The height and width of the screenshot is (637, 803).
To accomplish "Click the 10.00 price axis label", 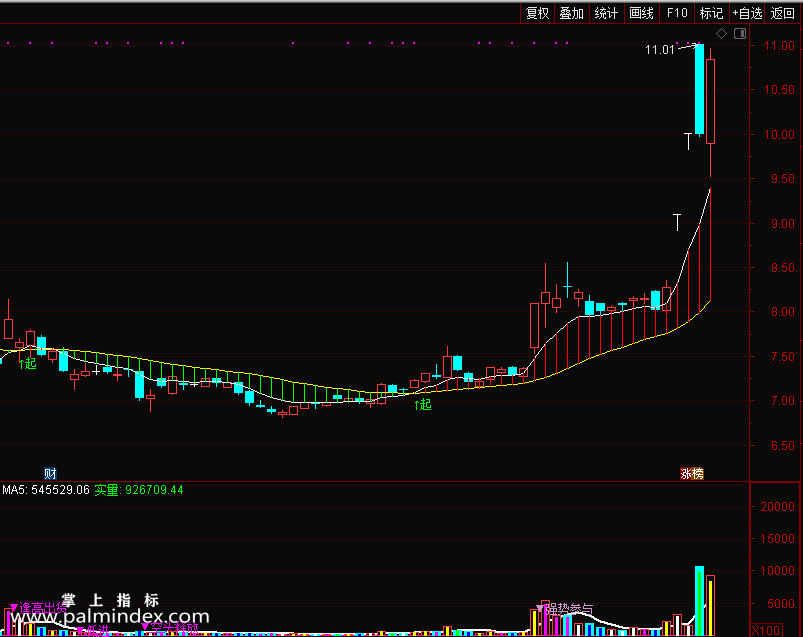I will point(779,135).
